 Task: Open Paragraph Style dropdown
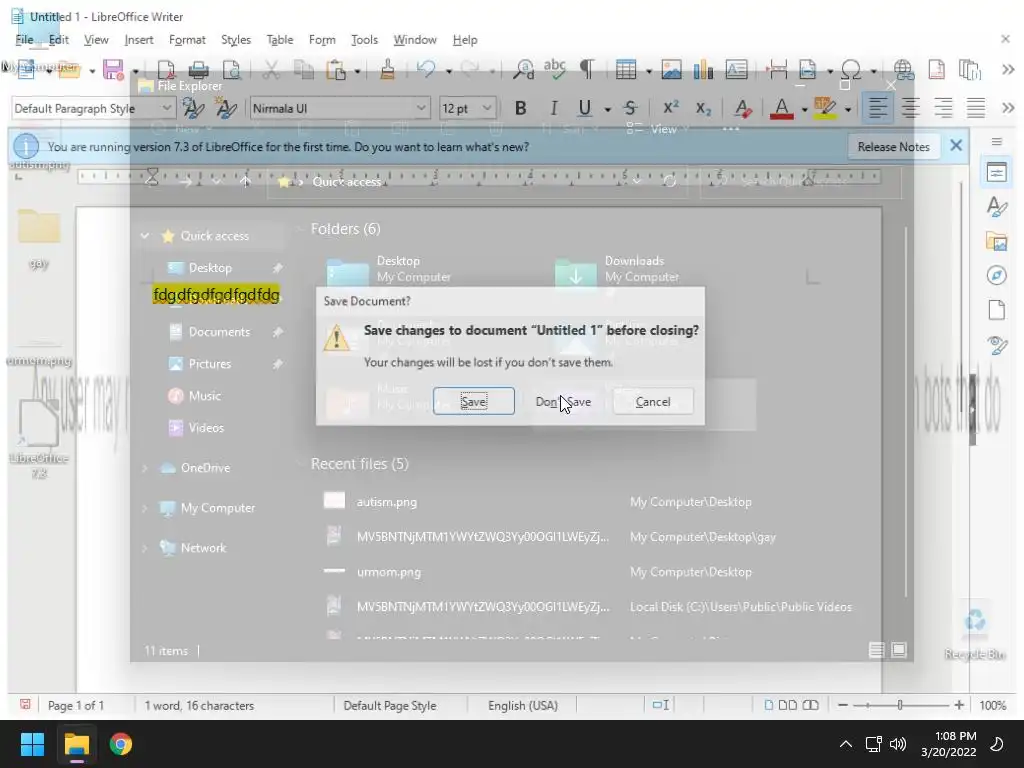pyautogui.click(x=167, y=108)
